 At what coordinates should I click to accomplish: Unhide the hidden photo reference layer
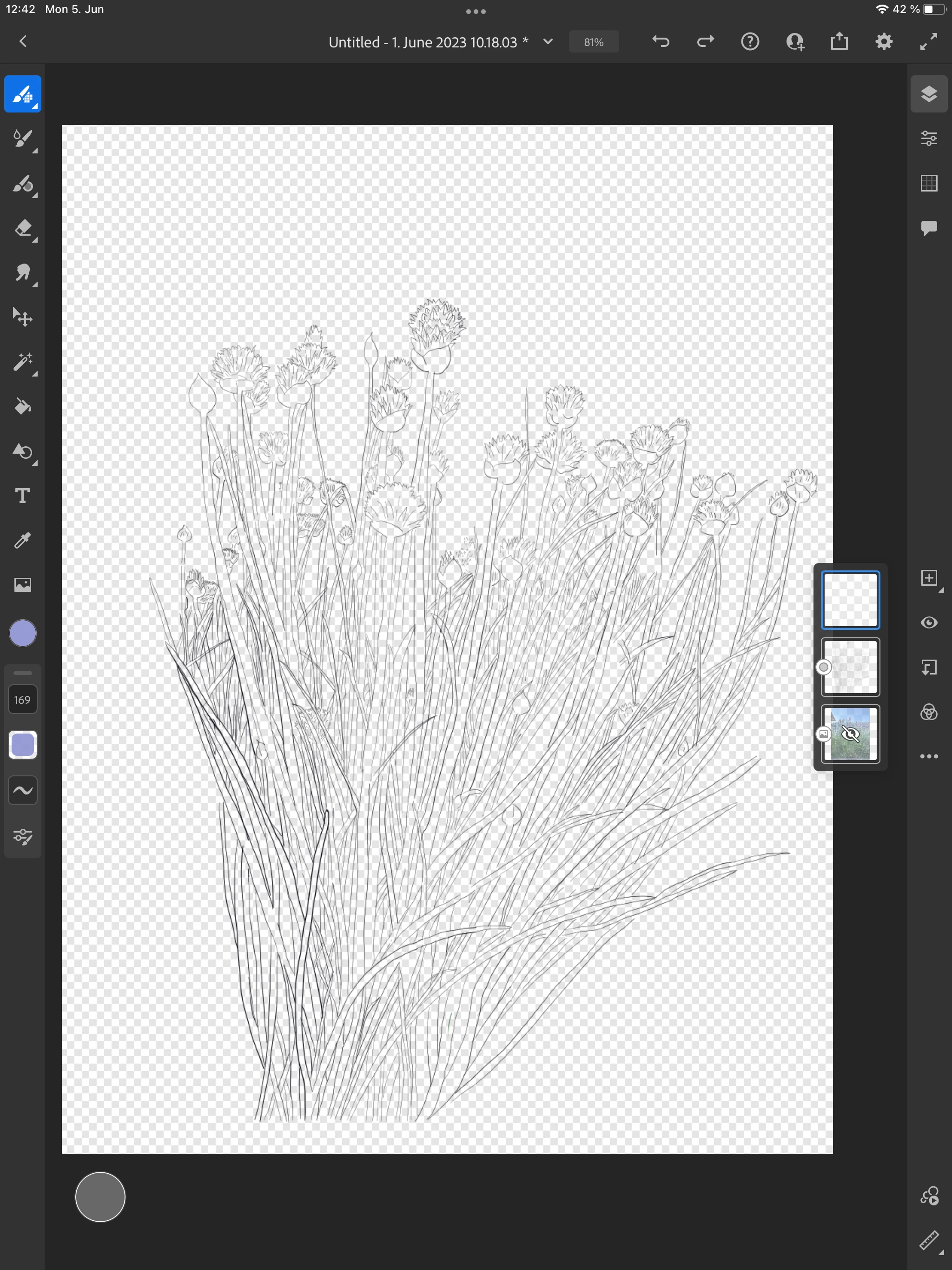click(850, 734)
